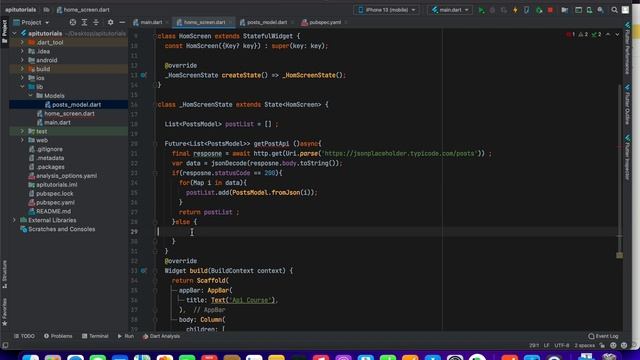This screenshot has height=360, width=640.
Task: Open Flutter Outline side panel
Action: pyautogui.click(x=627, y=105)
